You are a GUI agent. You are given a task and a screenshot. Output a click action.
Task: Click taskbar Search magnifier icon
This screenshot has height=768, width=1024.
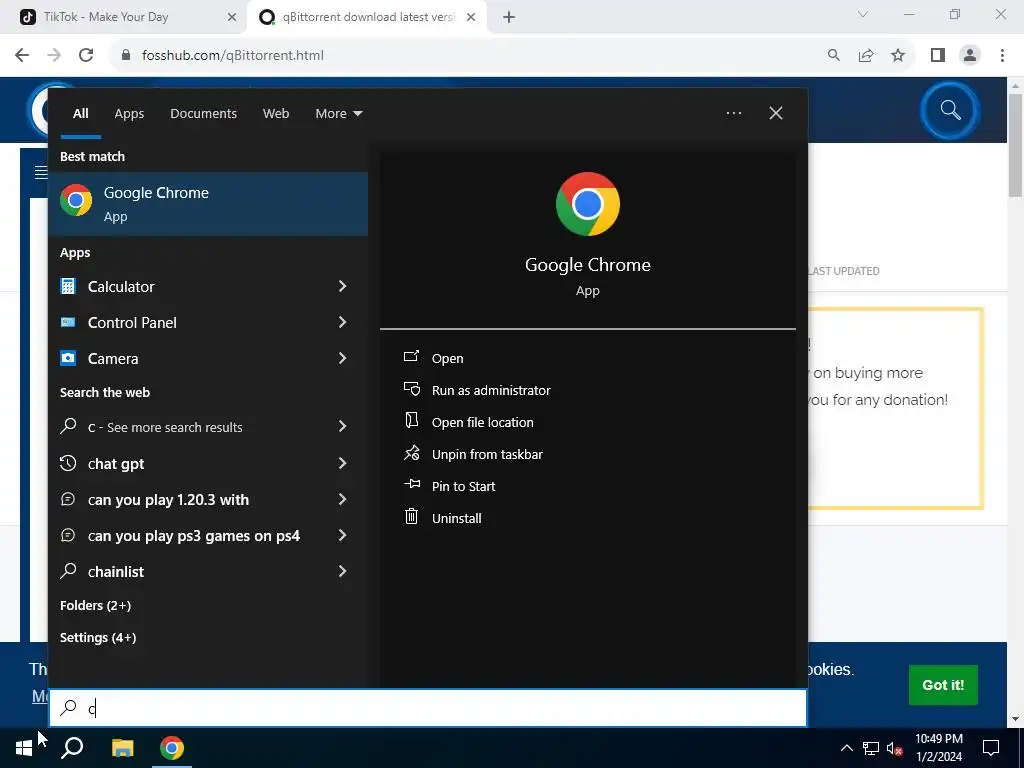[72, 748]
